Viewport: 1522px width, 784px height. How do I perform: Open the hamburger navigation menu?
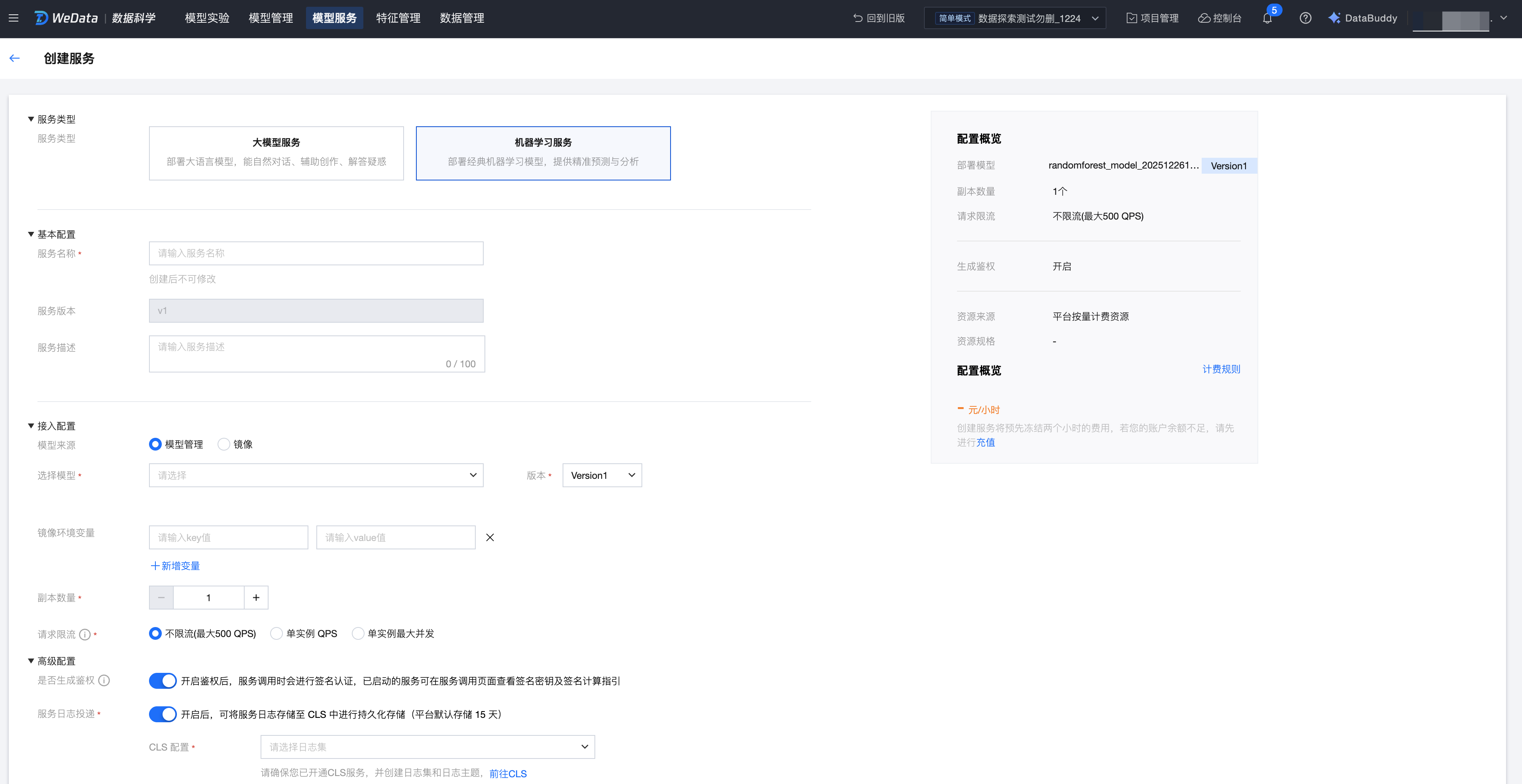[x=14, y=18]
